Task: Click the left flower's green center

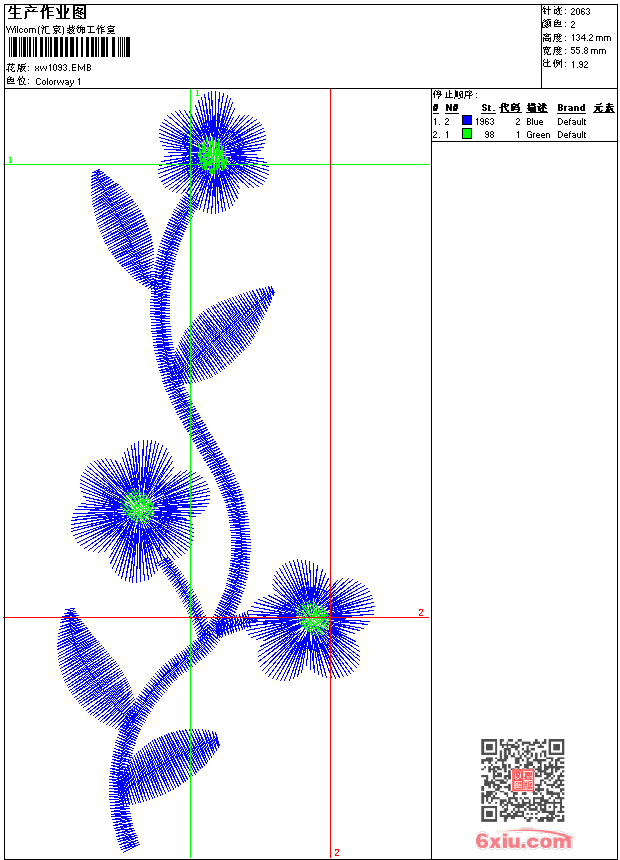Action: [138, 506]
